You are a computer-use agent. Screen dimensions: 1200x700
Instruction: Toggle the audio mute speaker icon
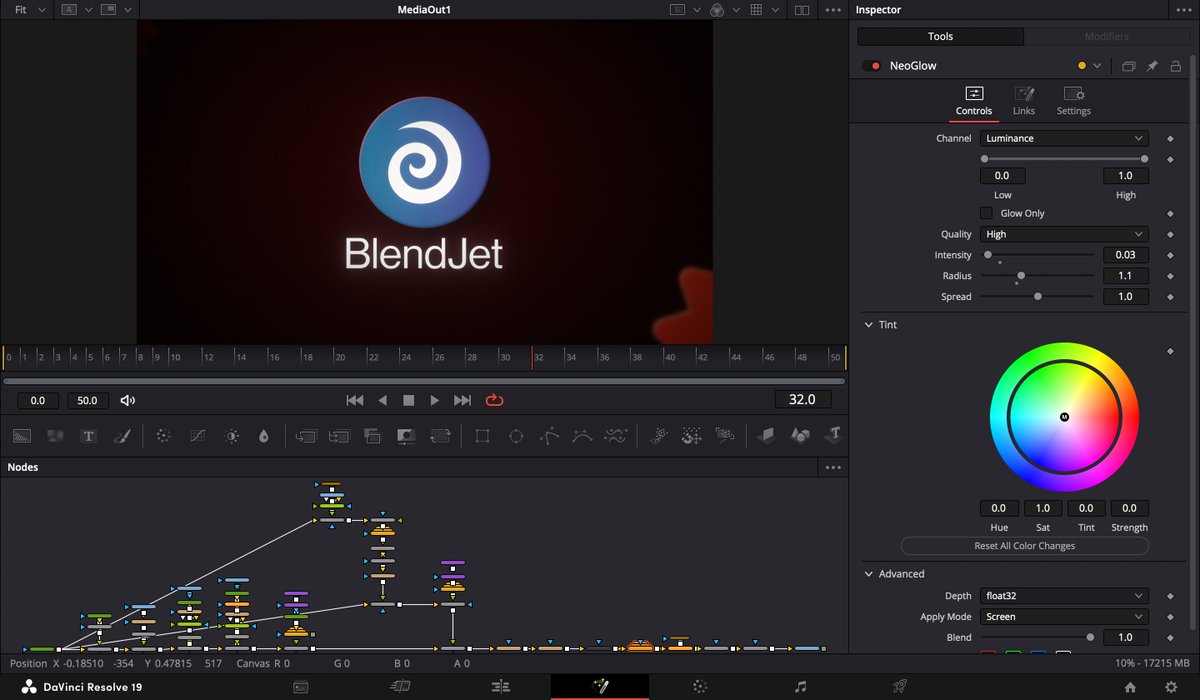128,400
